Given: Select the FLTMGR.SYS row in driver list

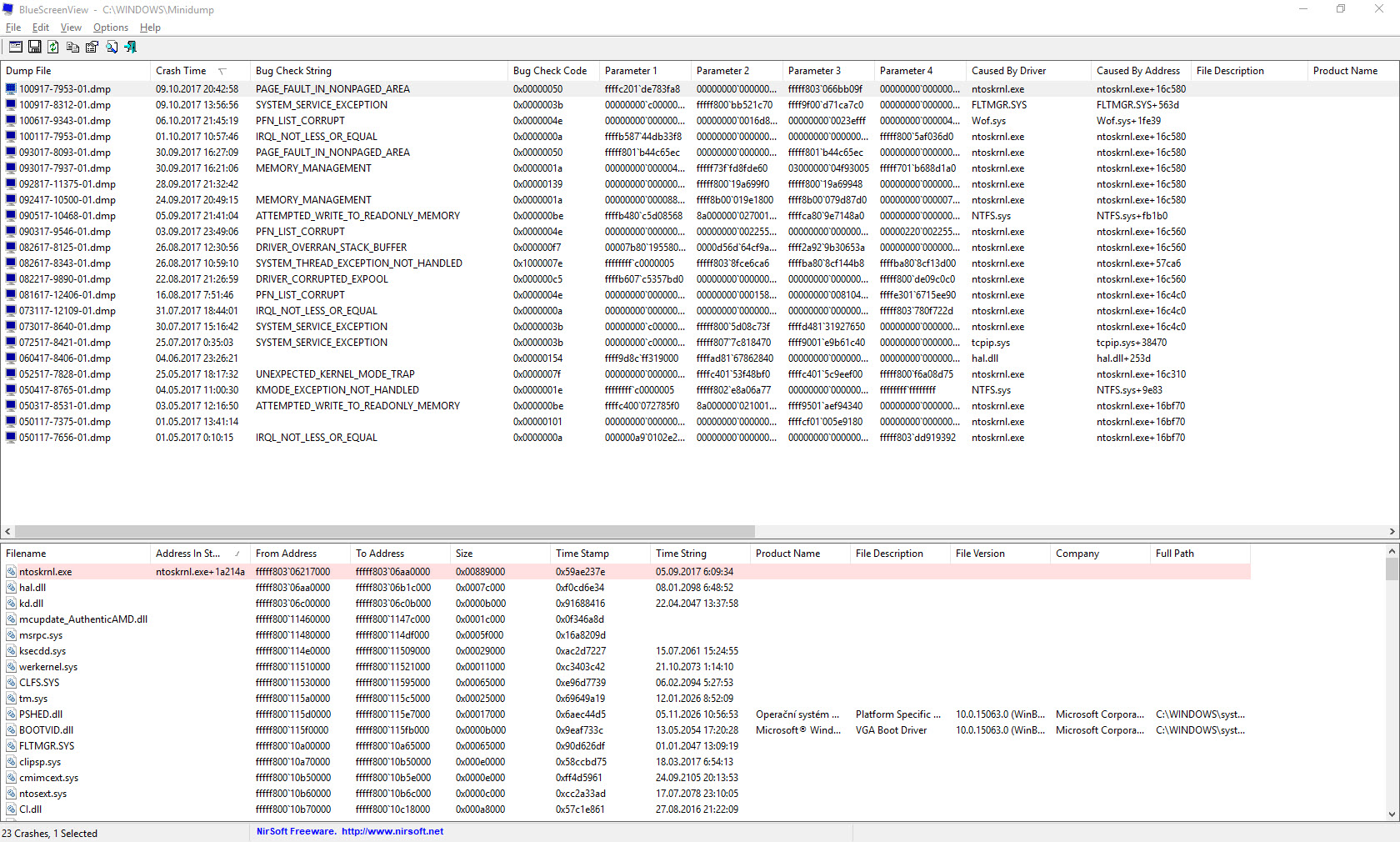Looking at the screenshot, I should pos(47,746).
